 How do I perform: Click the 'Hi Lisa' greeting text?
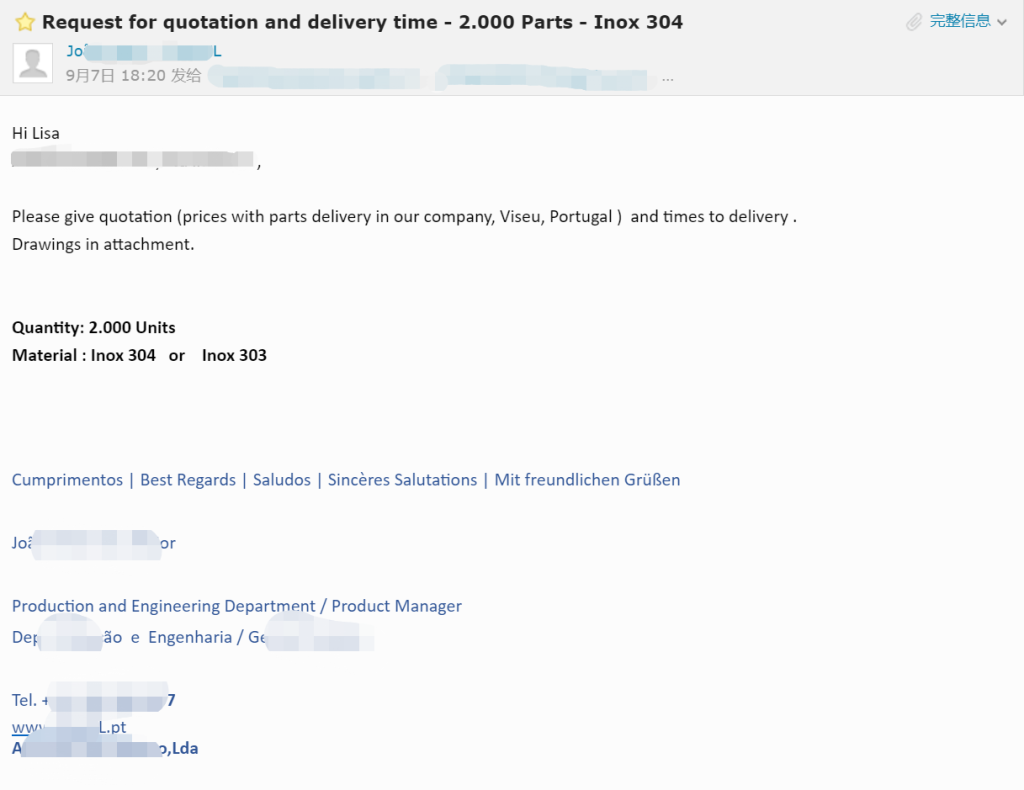click(36, 133)
